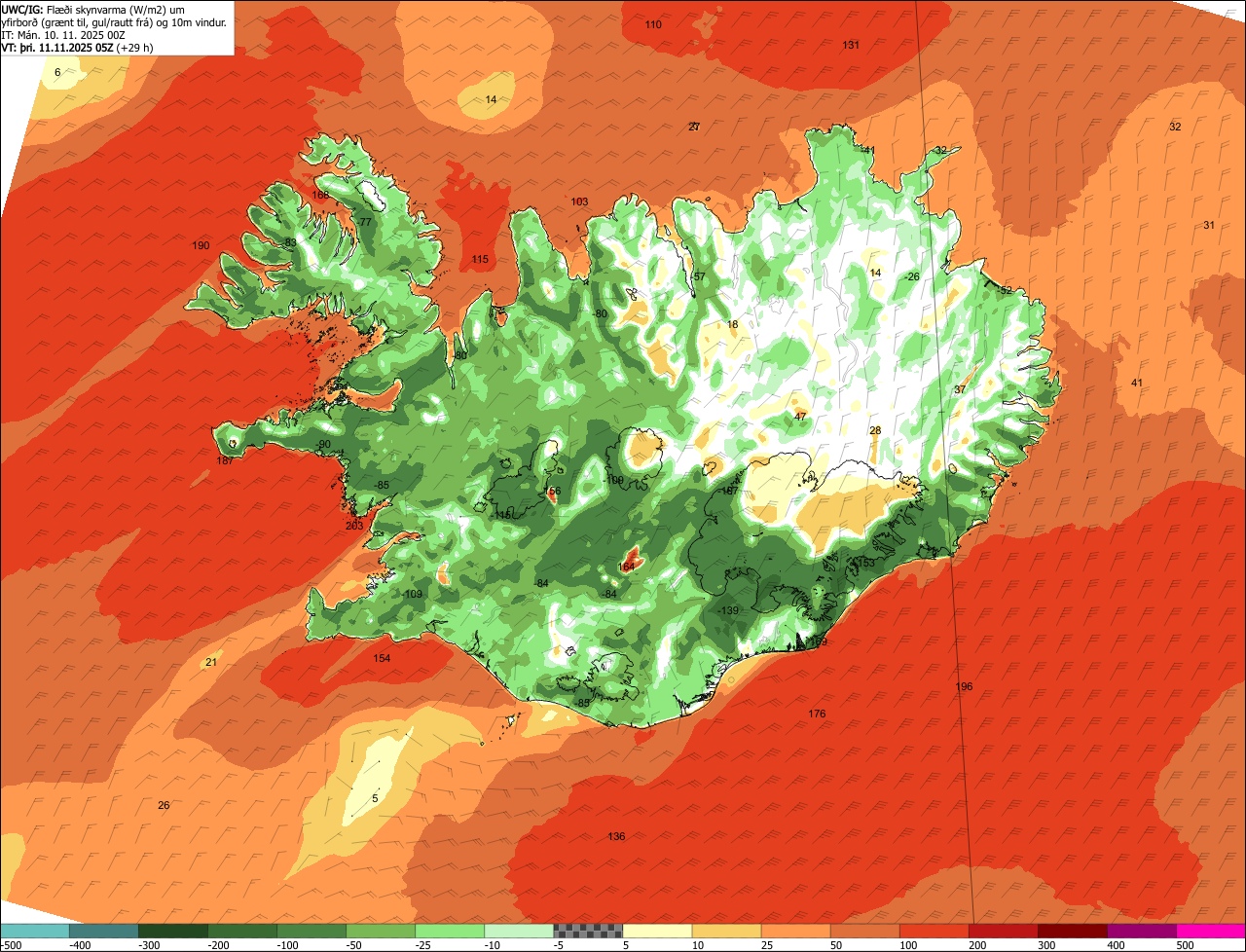Click the map value 196 in the southeast
Viewport: 1246px width, 952px height.
click(x=964, y=686)
